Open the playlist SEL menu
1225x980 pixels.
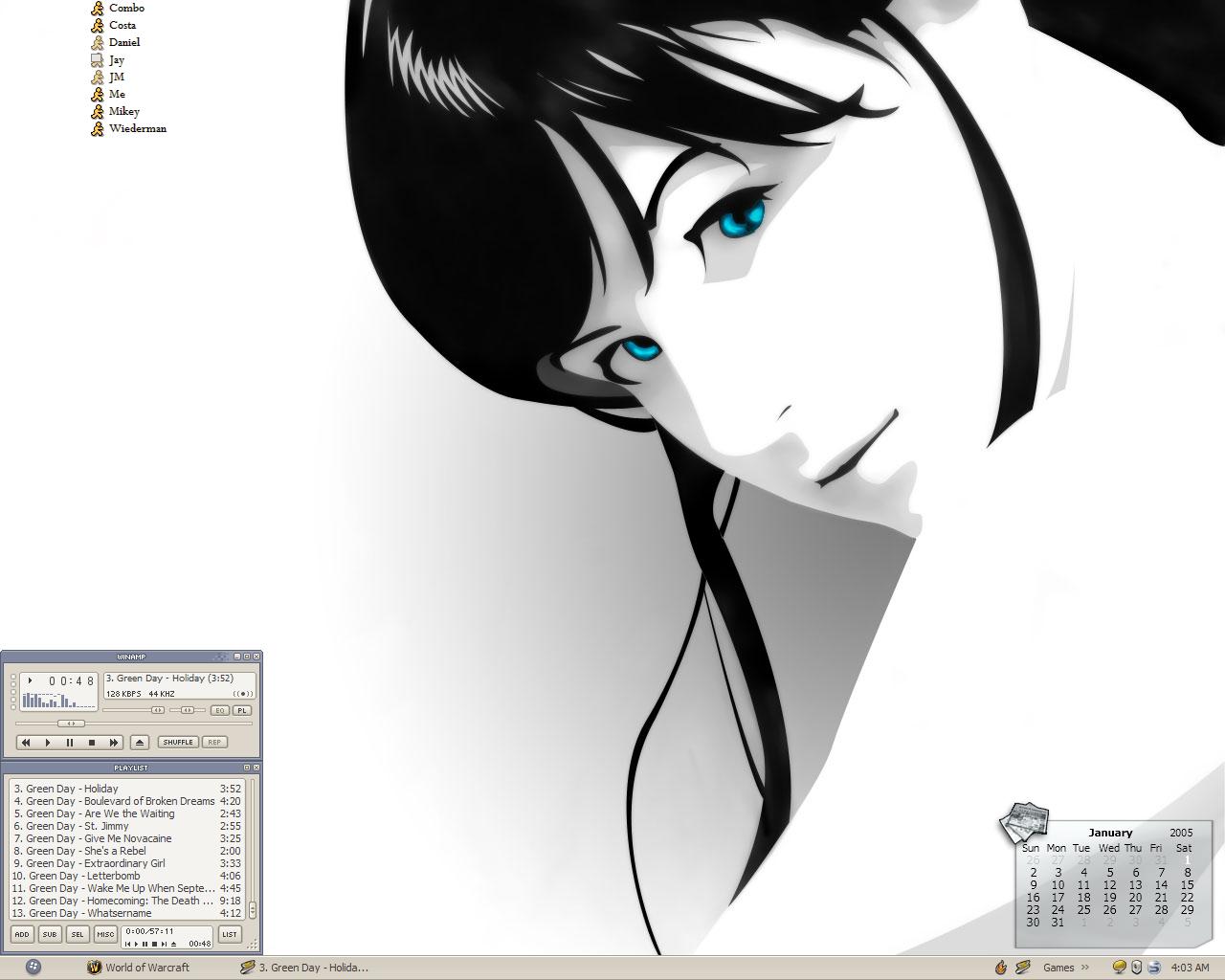pos(78,935)
